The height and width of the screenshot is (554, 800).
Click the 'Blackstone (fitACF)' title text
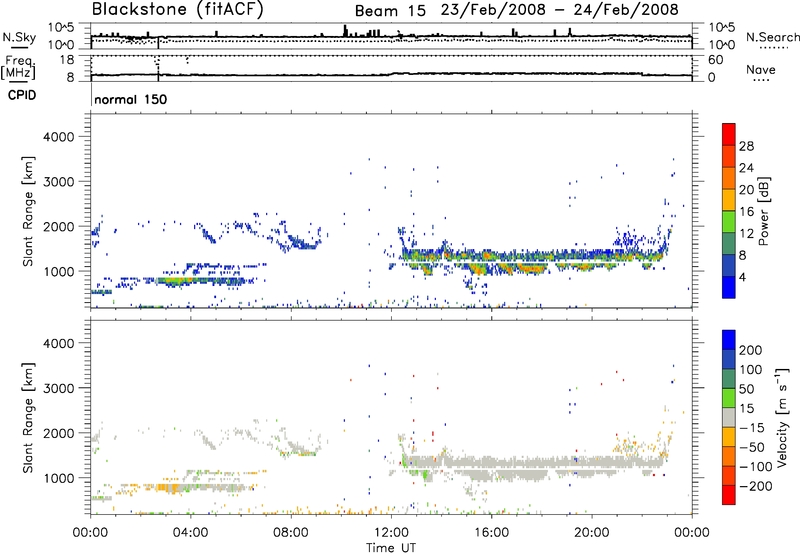click(x=178, y=10)
